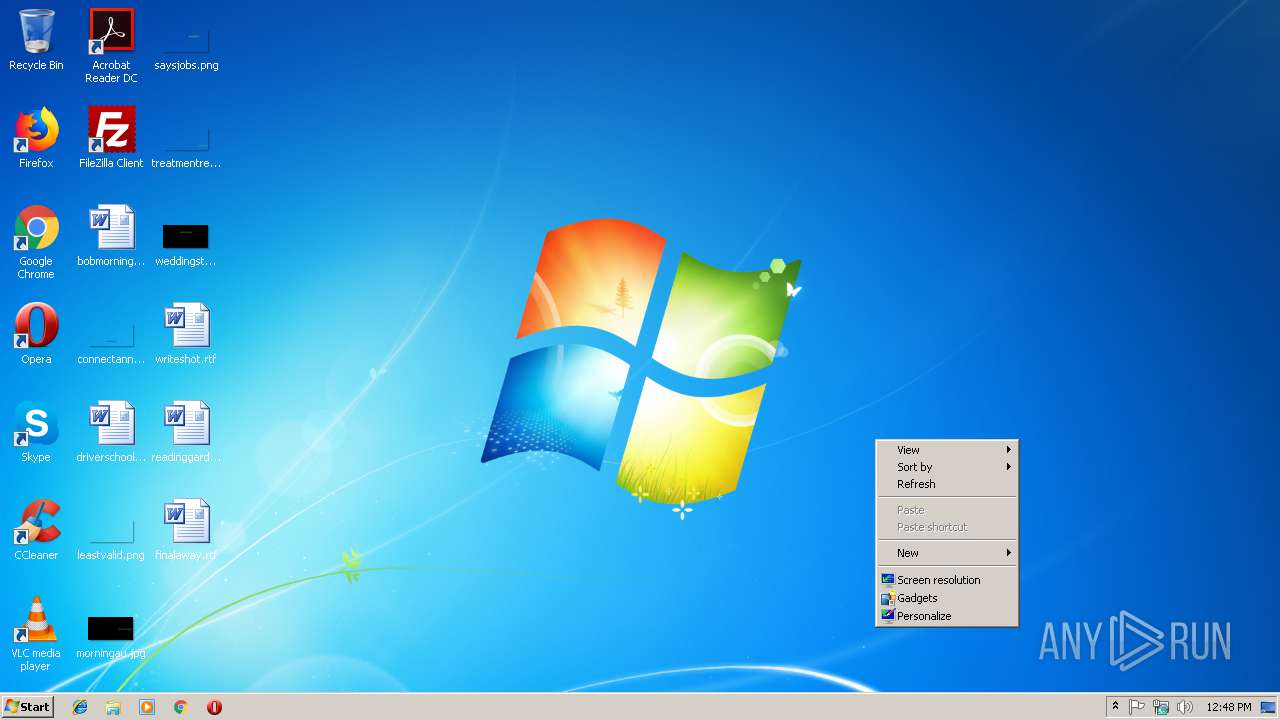Launch FileZilla Client shortcut

click(x=111, y=138)
